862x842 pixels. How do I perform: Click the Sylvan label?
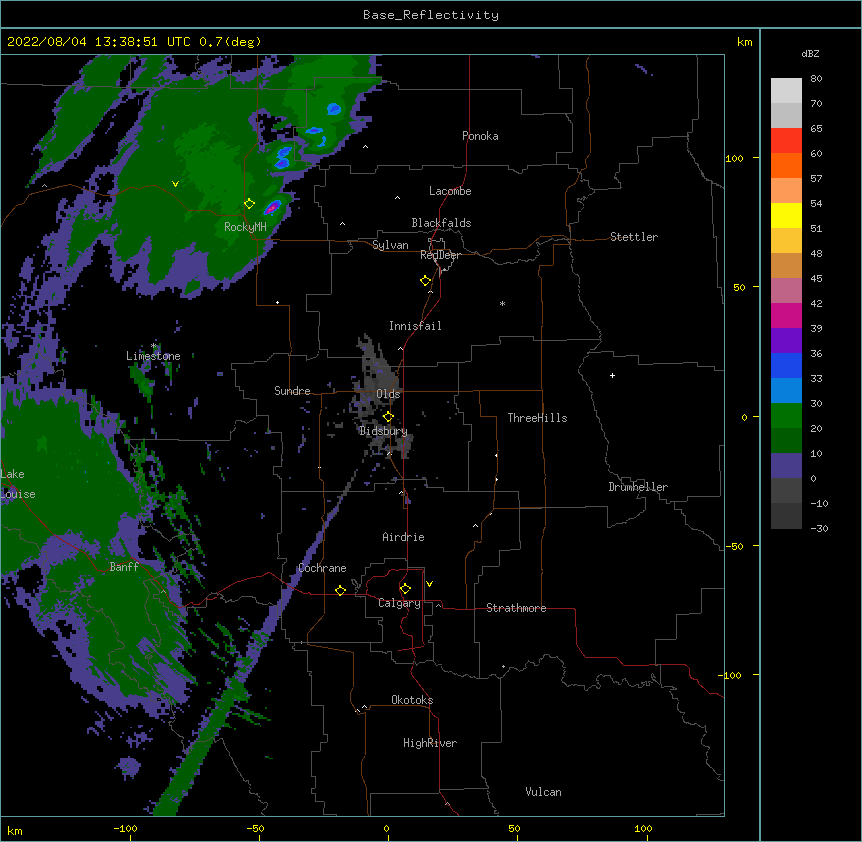(390, 245)
